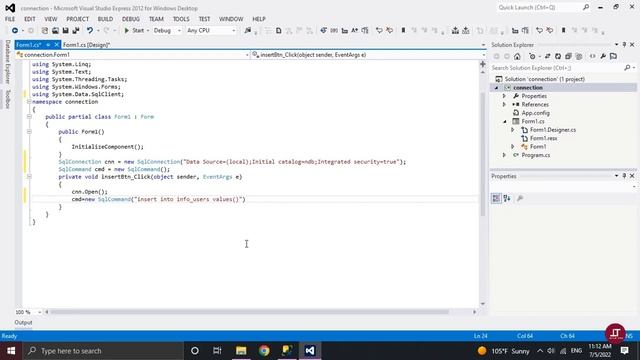Screen dimensions: 640x360
Task: Start debugging with the green Start button
Action: pyautogui.click(x=134, y=31)
